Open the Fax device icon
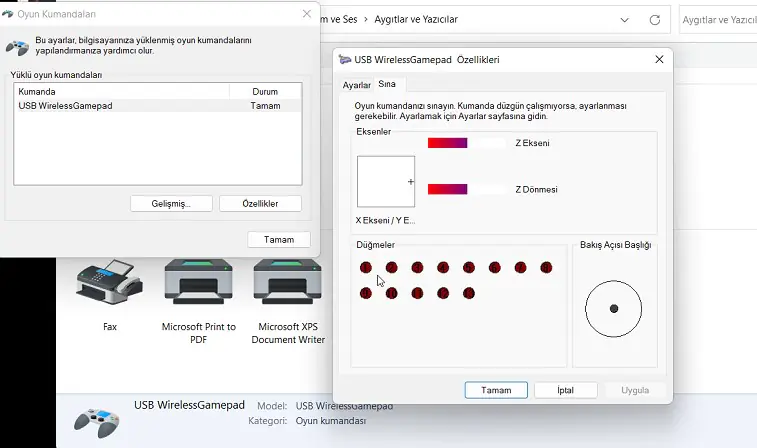The width and height of the screenshot is (757, 448). (109, 284)
